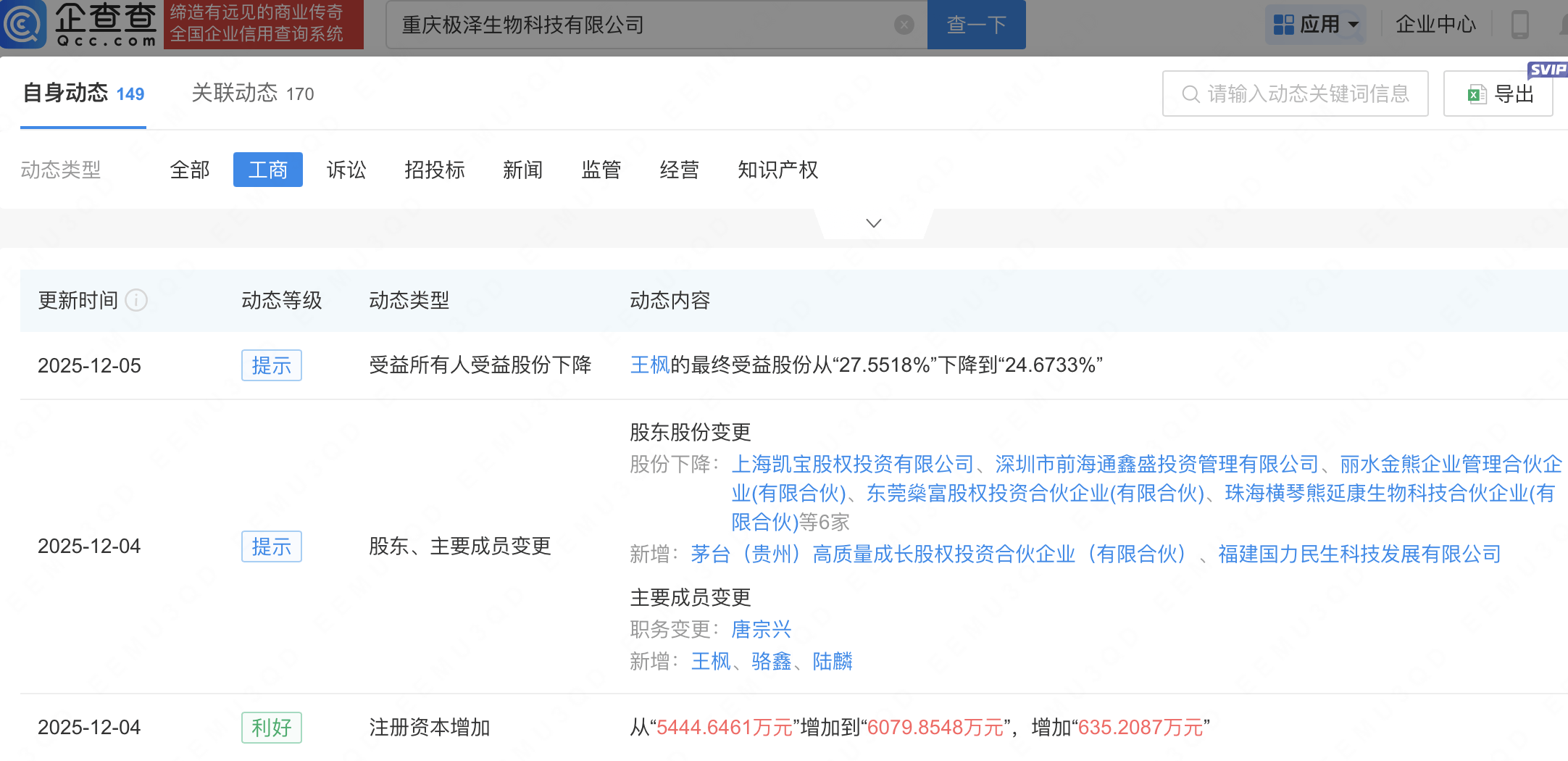Viewport: 1568px width, 761px height.
Task: Click the Excel icon in 导出 button
Action: pyautogui.click(x=1476, y=94)
